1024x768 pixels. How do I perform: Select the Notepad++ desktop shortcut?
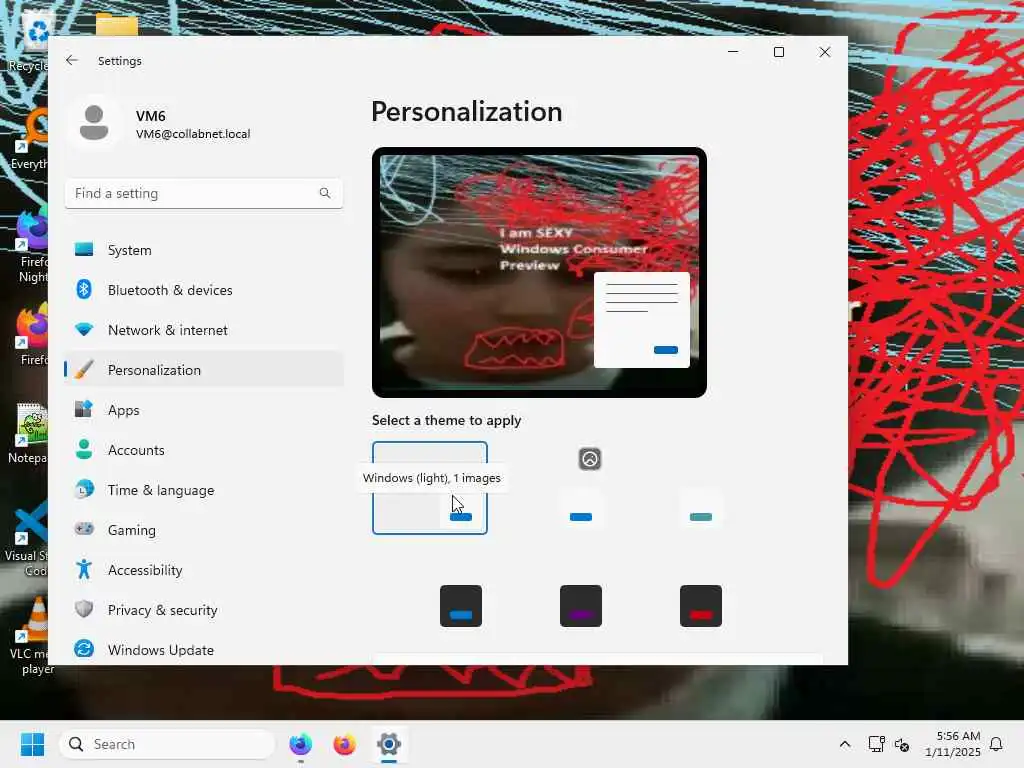click(x=28, y=434)
